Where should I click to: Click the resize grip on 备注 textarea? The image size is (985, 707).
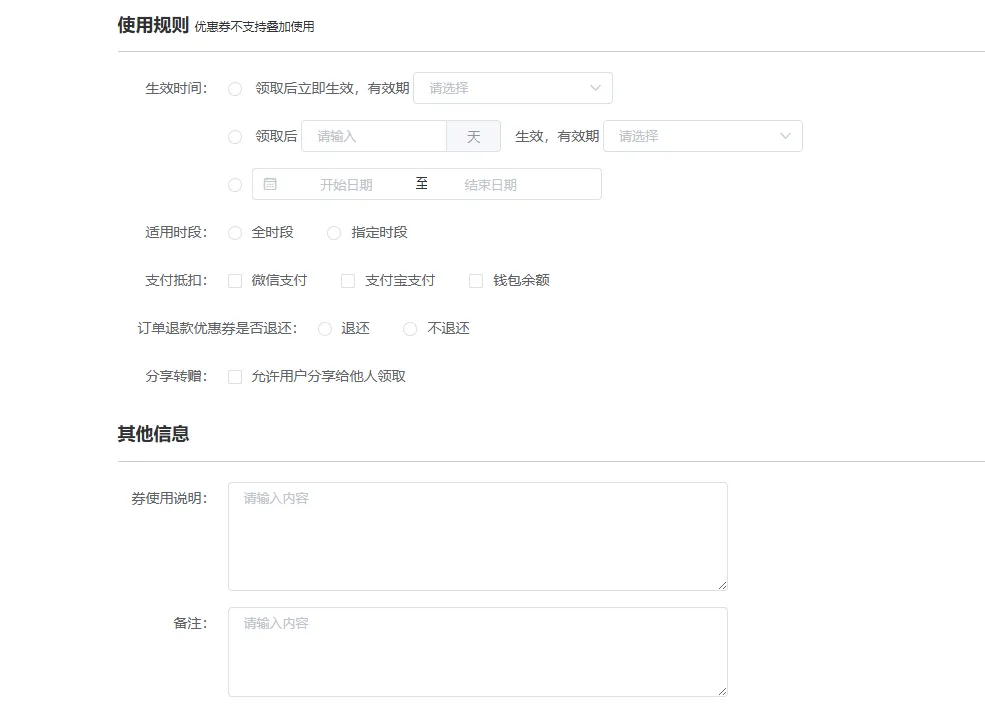point(723,690)
